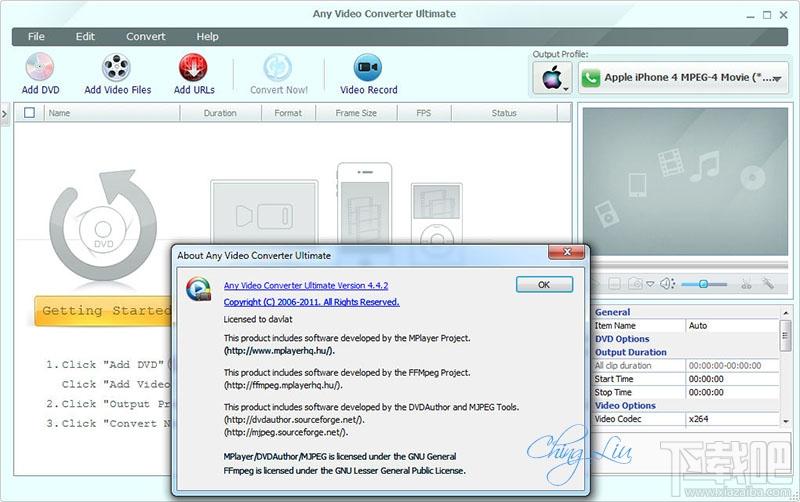800x502 pixels.
Task: Open the File menu
Action: [x=36, y=37]
